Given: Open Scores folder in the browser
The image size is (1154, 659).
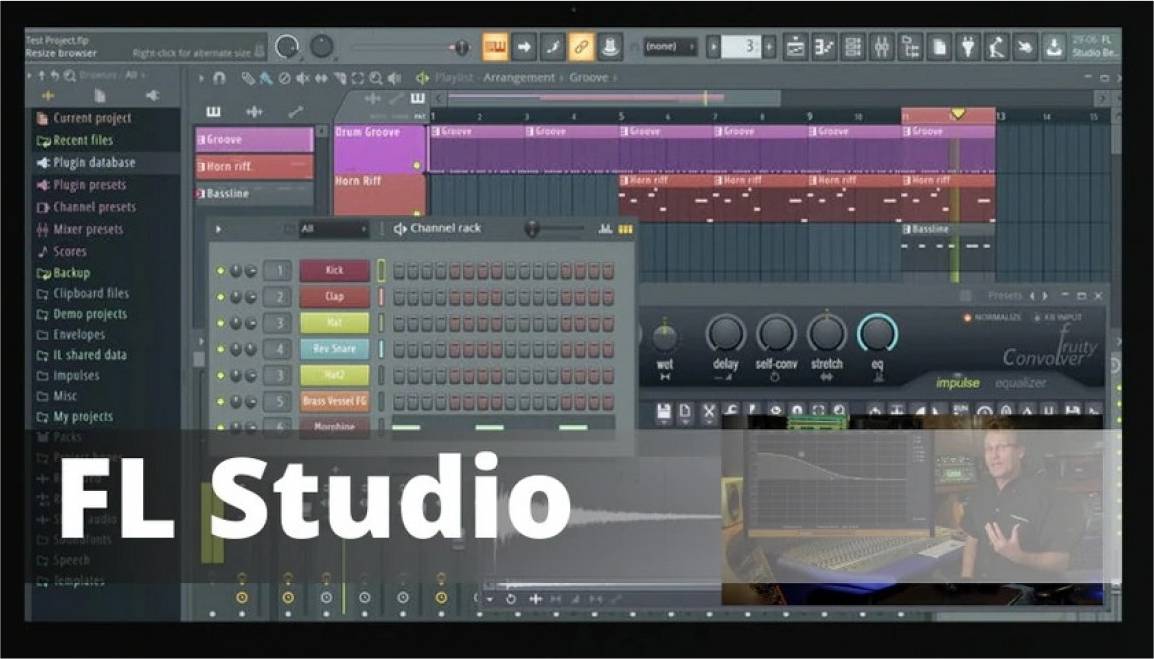Looking at the screenshot, I should [70, 251].
